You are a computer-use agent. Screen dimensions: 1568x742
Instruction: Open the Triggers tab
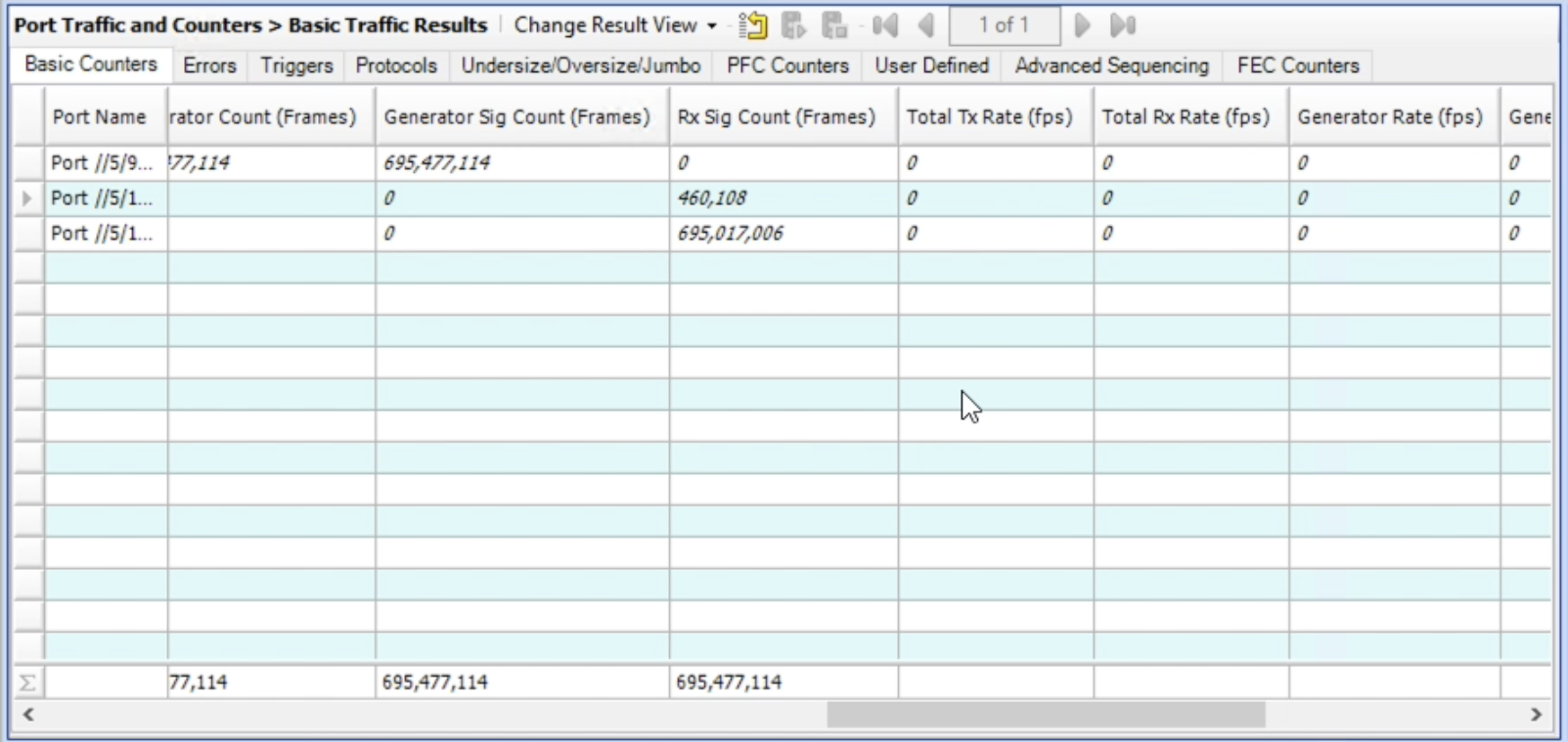coord(296,65)
